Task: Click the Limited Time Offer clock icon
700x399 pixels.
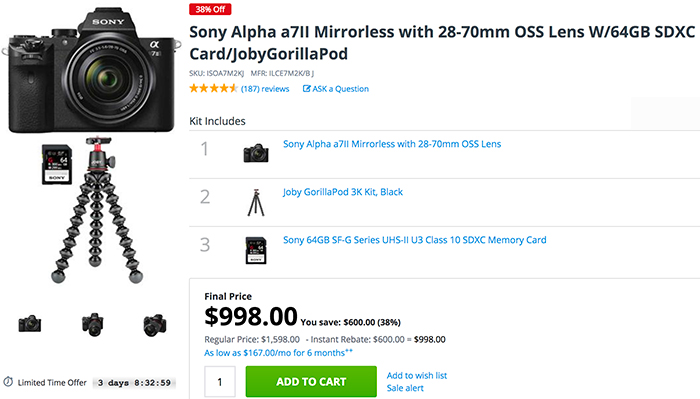Action: click(x=8, y=382)
